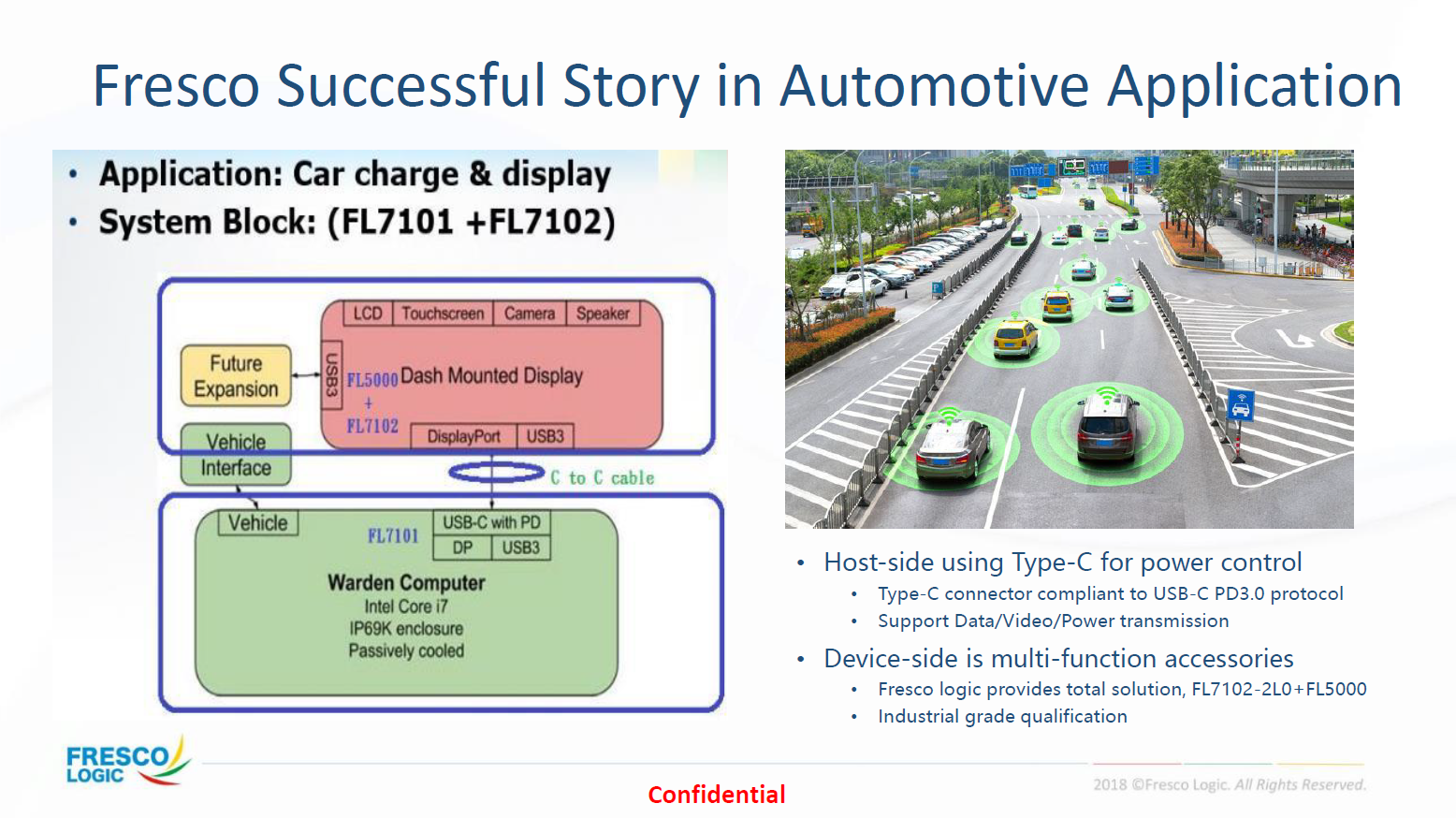Click the blue FL7102 label in the red block

tap(372, 427)
